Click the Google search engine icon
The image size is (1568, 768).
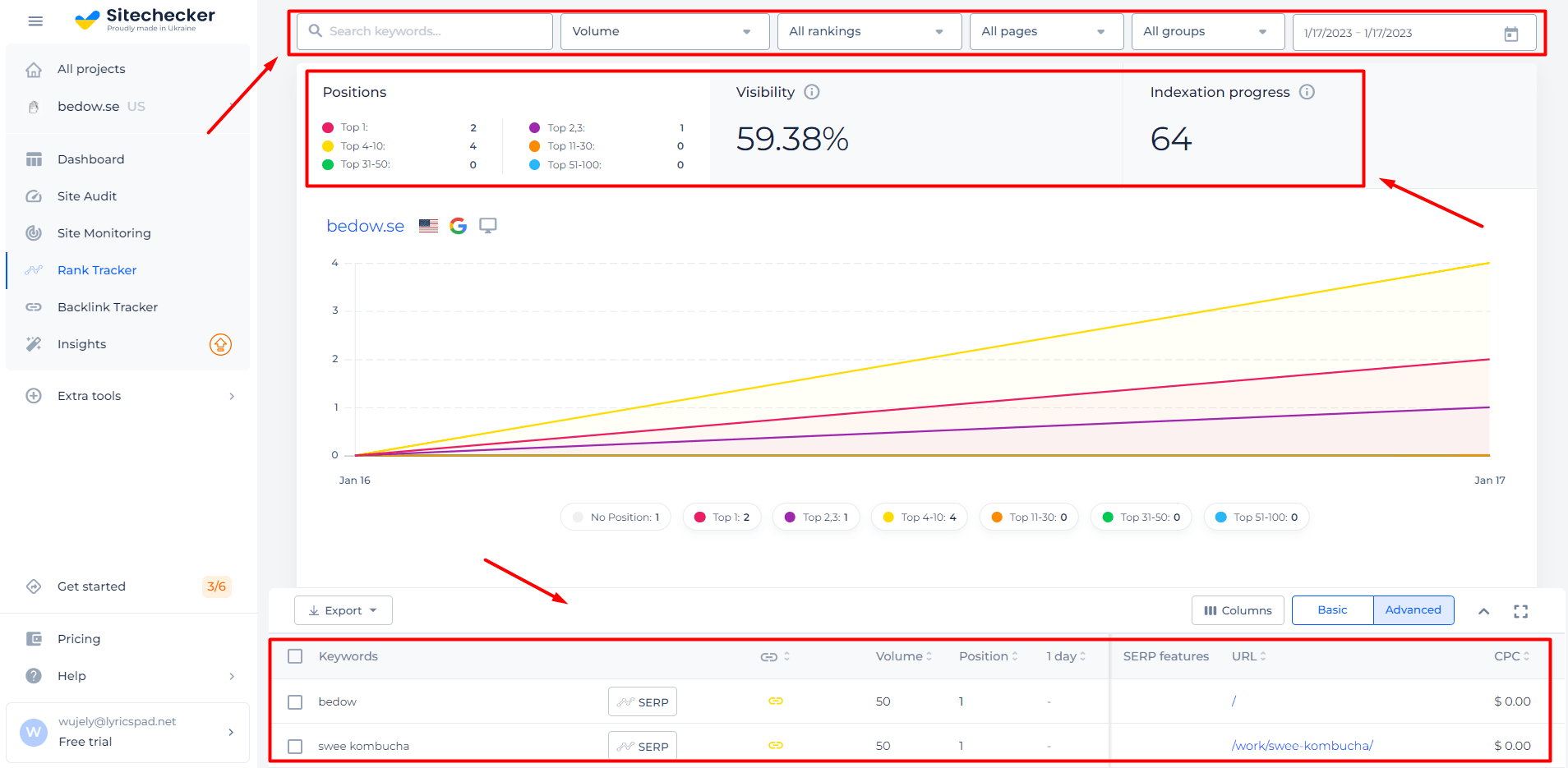459,226
